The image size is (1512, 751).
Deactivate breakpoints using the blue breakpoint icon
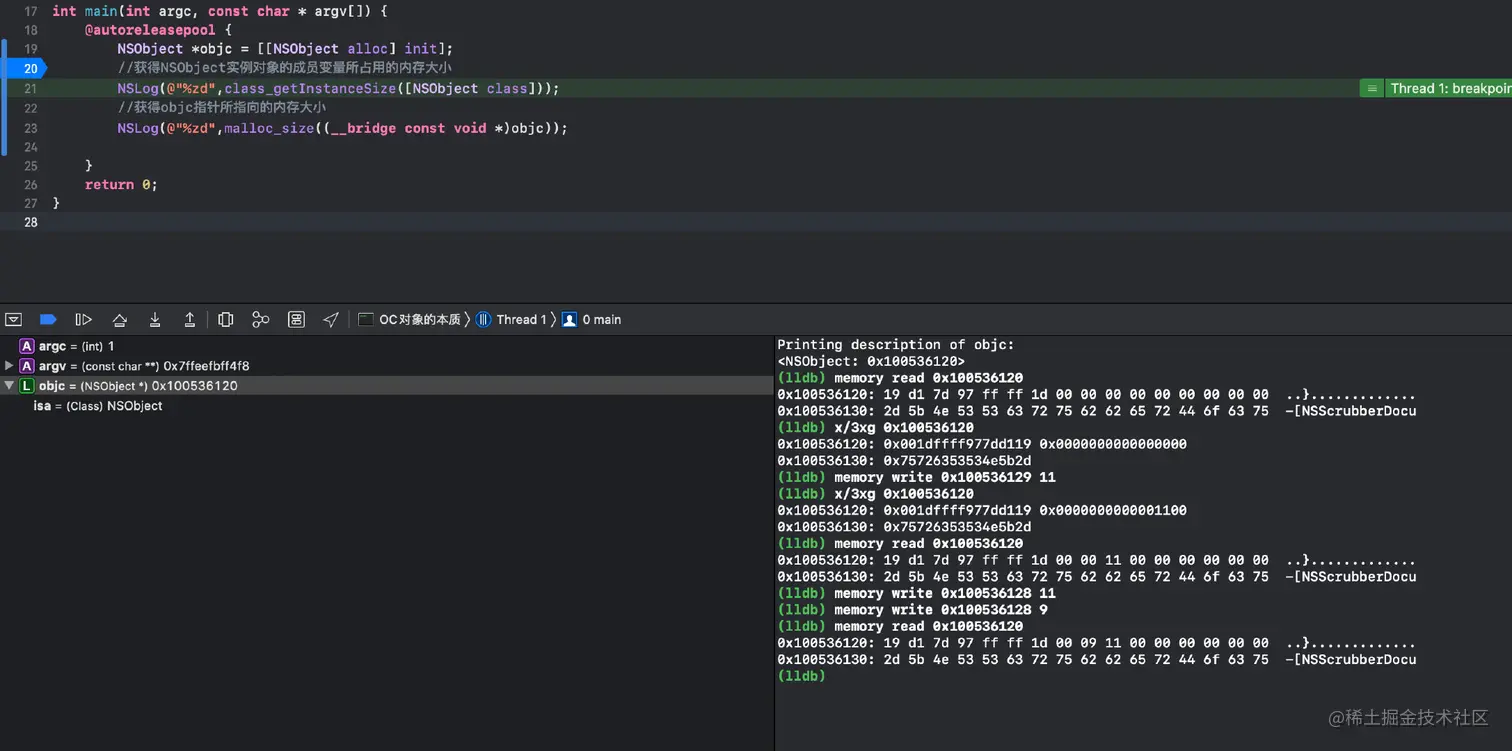click(48, 320)
